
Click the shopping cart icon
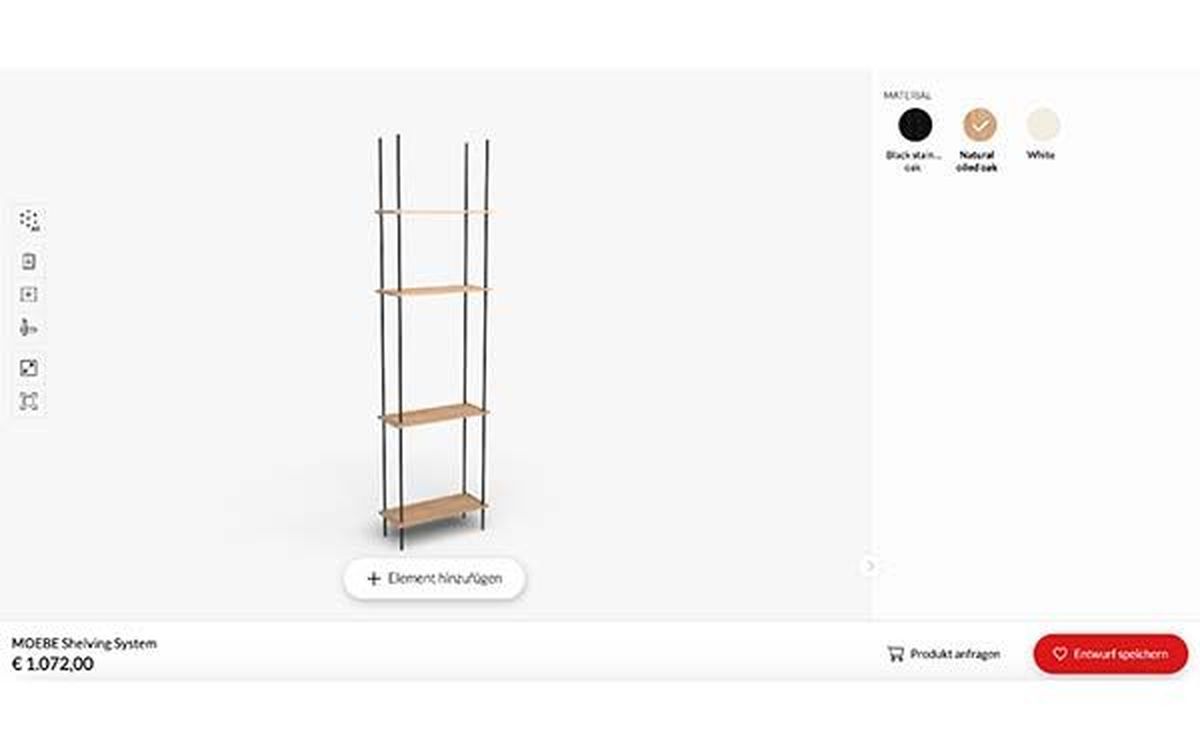(x=895, y=654)
